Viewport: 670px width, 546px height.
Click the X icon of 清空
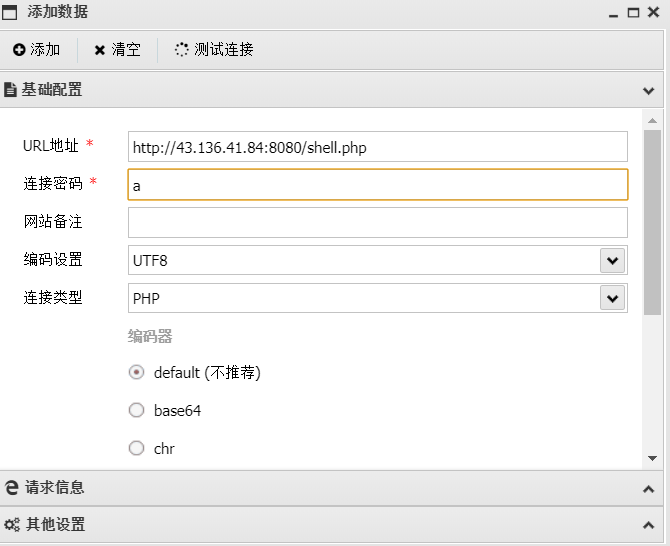[x=100, y=50]
